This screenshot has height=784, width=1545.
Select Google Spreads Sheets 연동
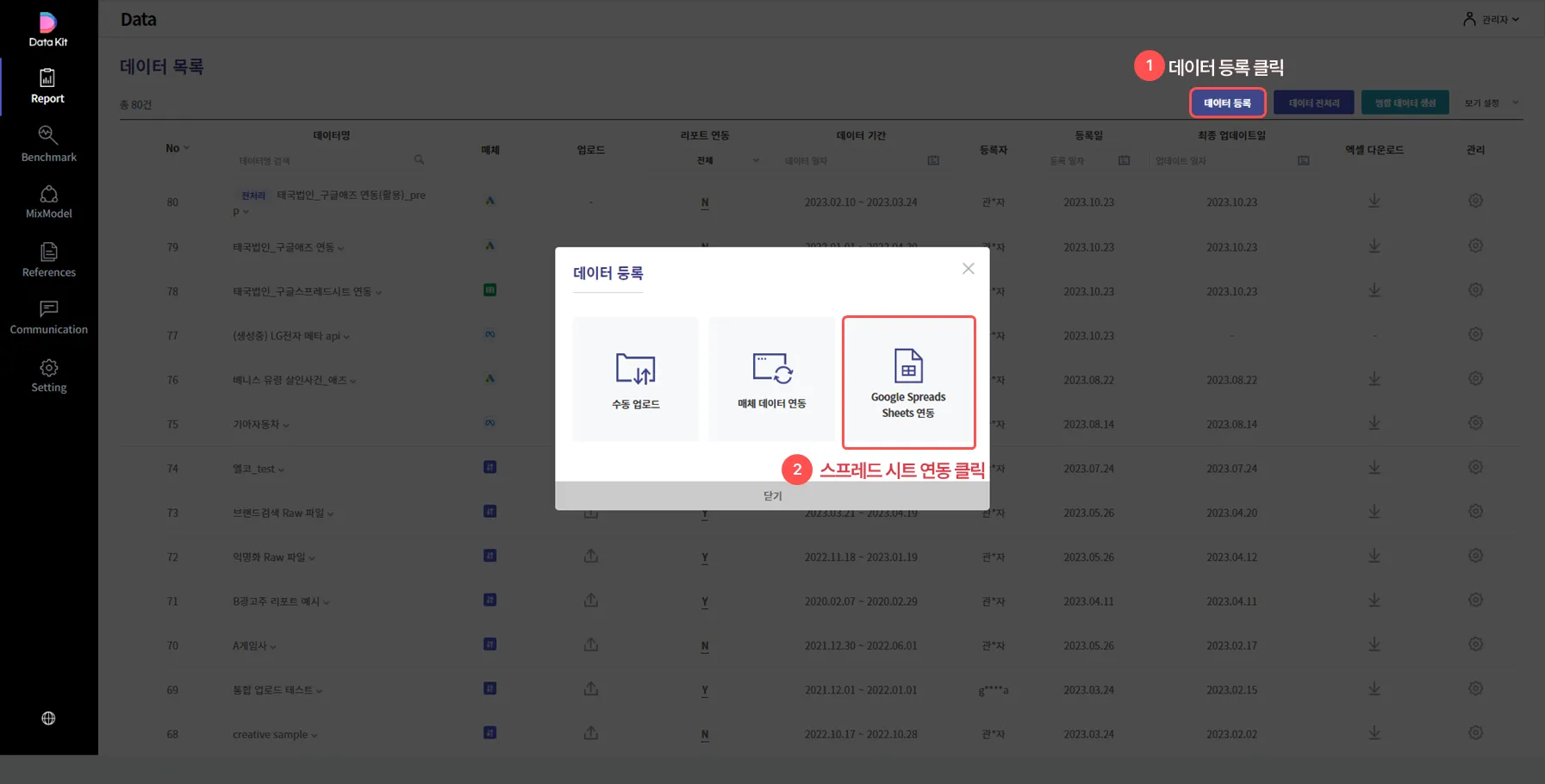[908, 382]
